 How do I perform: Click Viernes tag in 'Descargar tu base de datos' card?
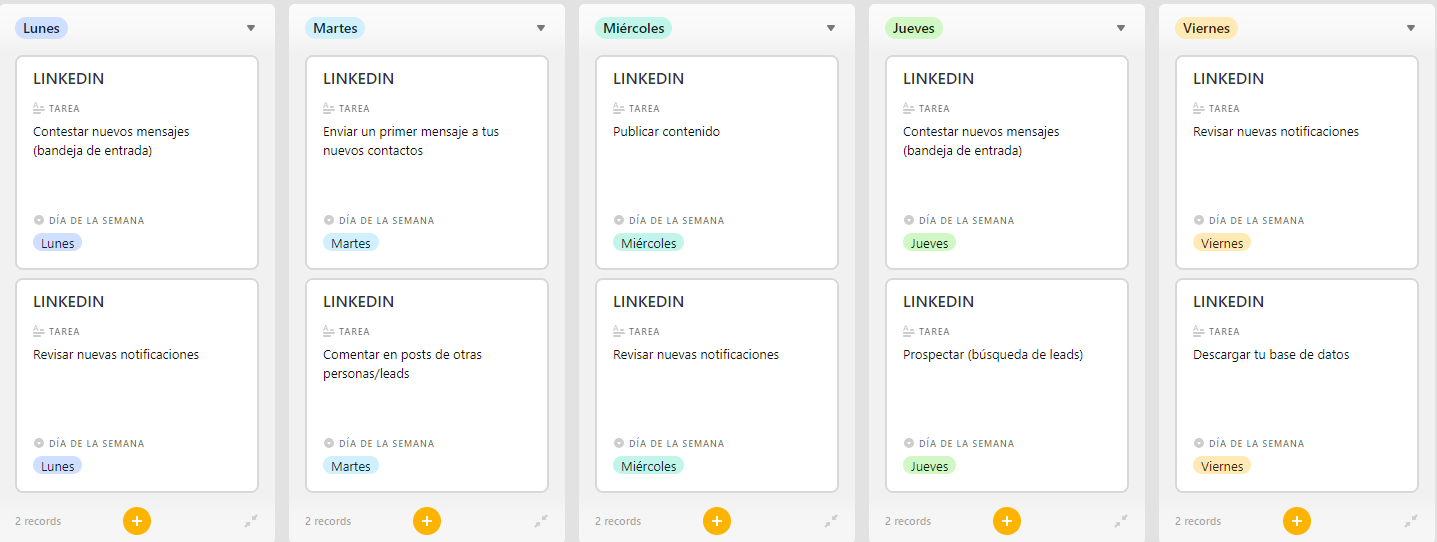pos(1222,466)
